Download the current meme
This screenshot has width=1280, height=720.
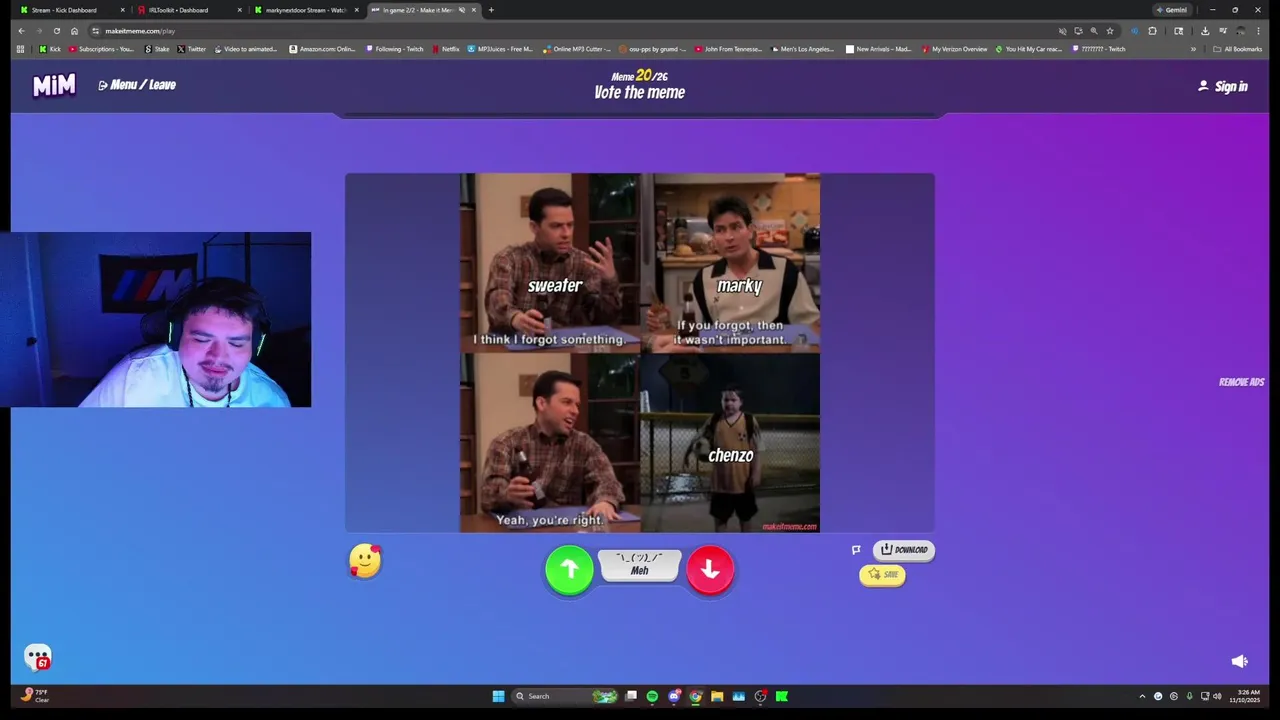click(904, 550)
